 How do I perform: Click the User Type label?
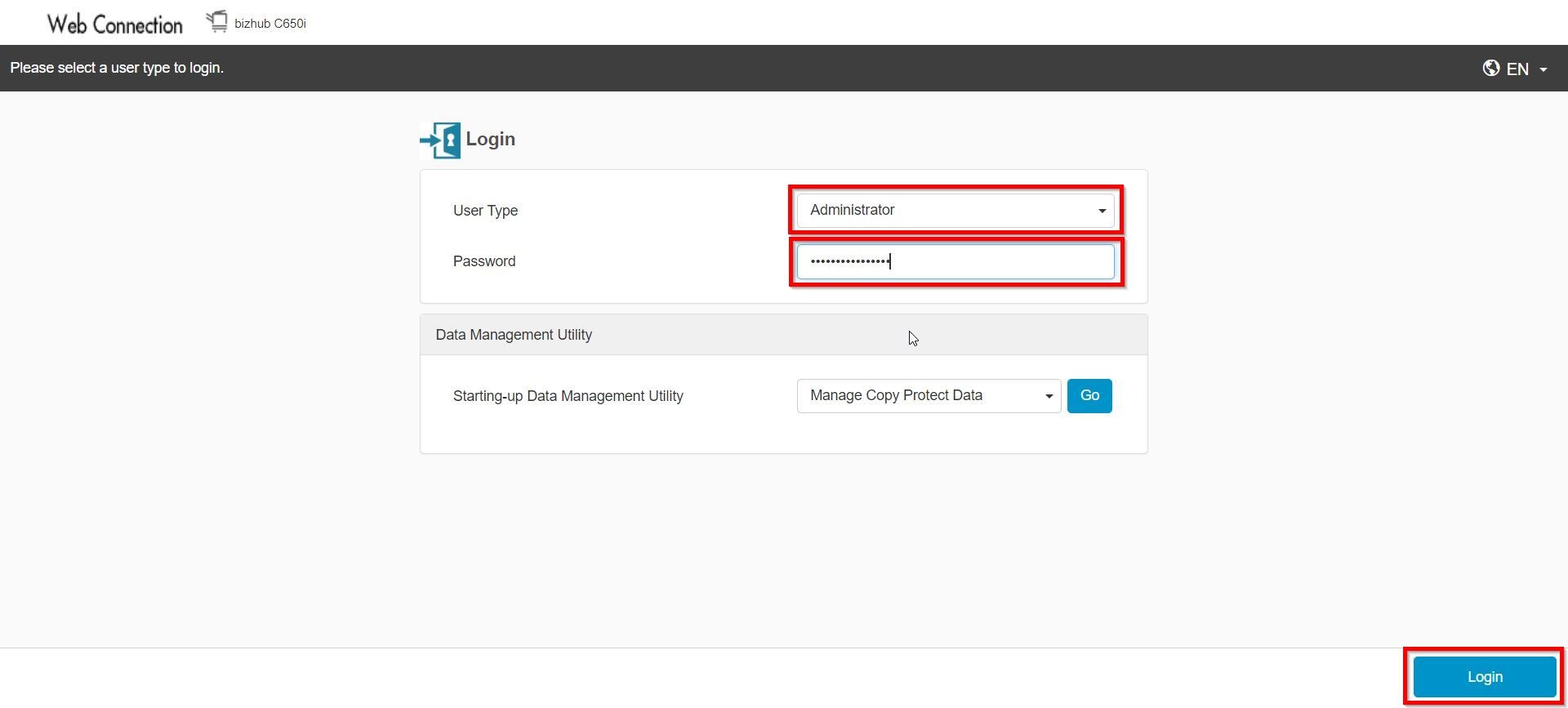(485, 211)
